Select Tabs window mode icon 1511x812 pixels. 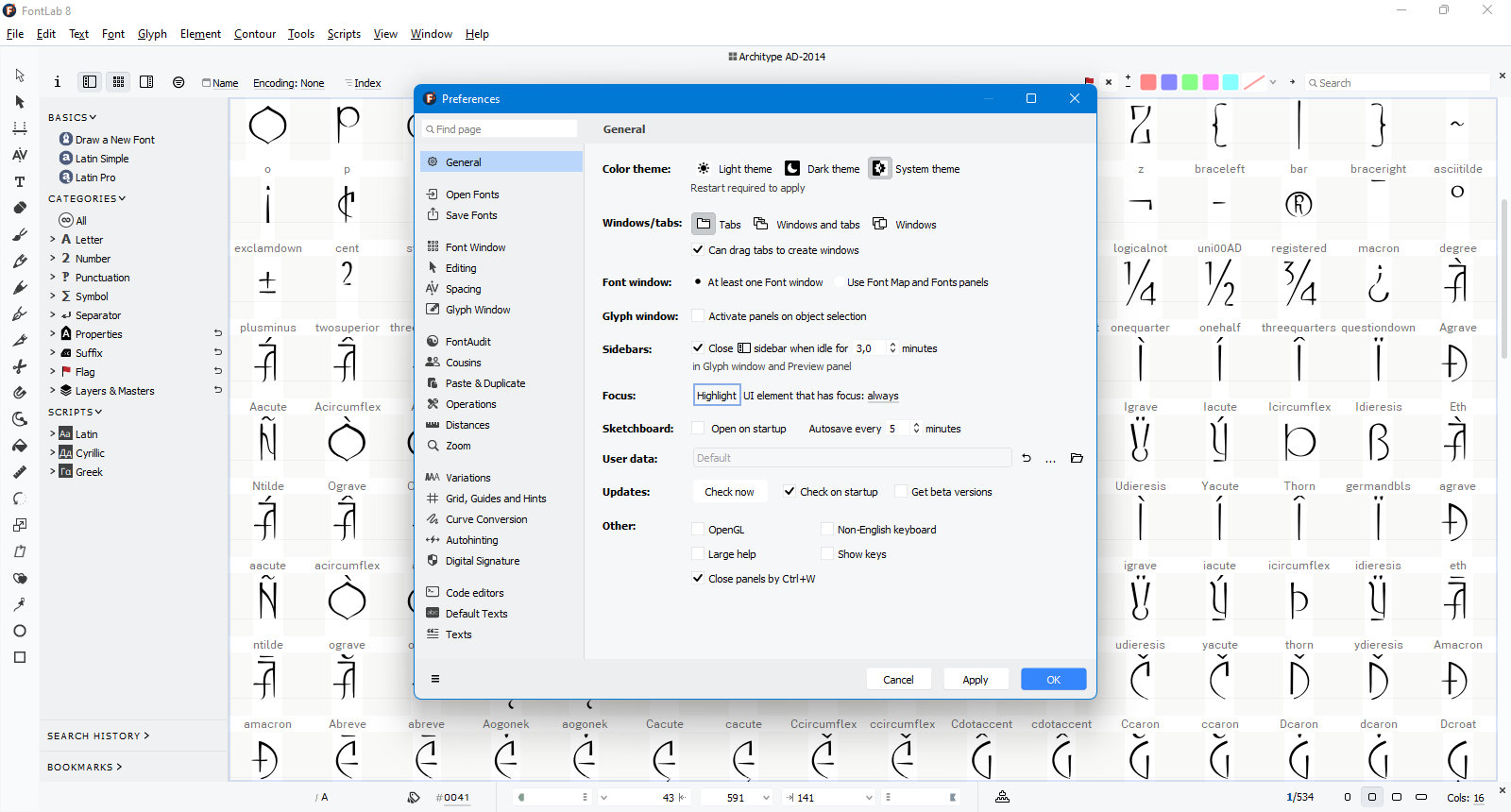click(x=704, y=224)
